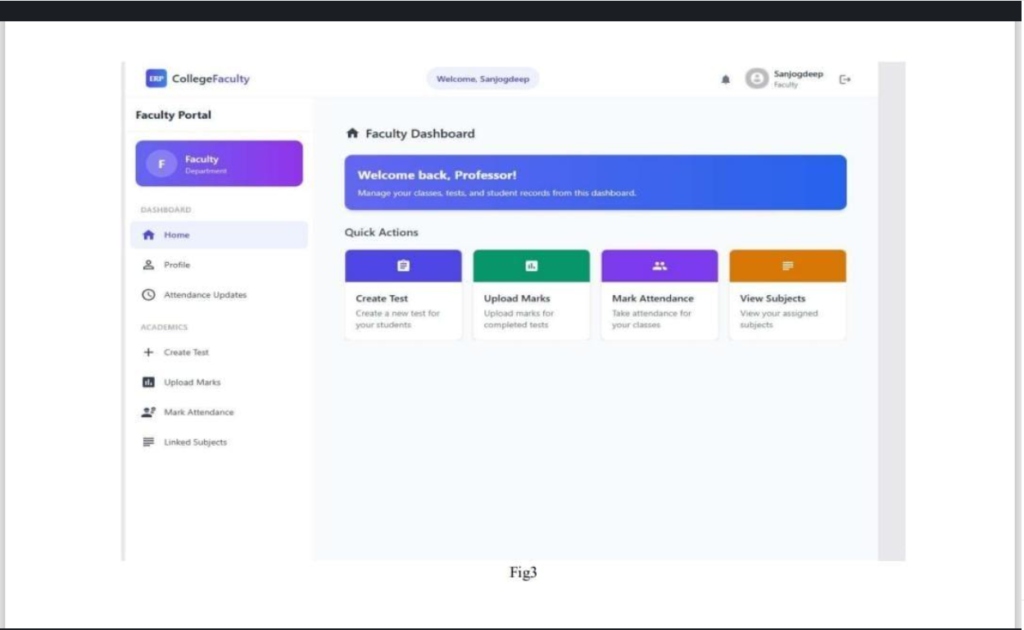The height and width of the screenshot is (630, 1024).
Task: Click the Welcome back, Professor banner
Action: [x=595, y=182]
